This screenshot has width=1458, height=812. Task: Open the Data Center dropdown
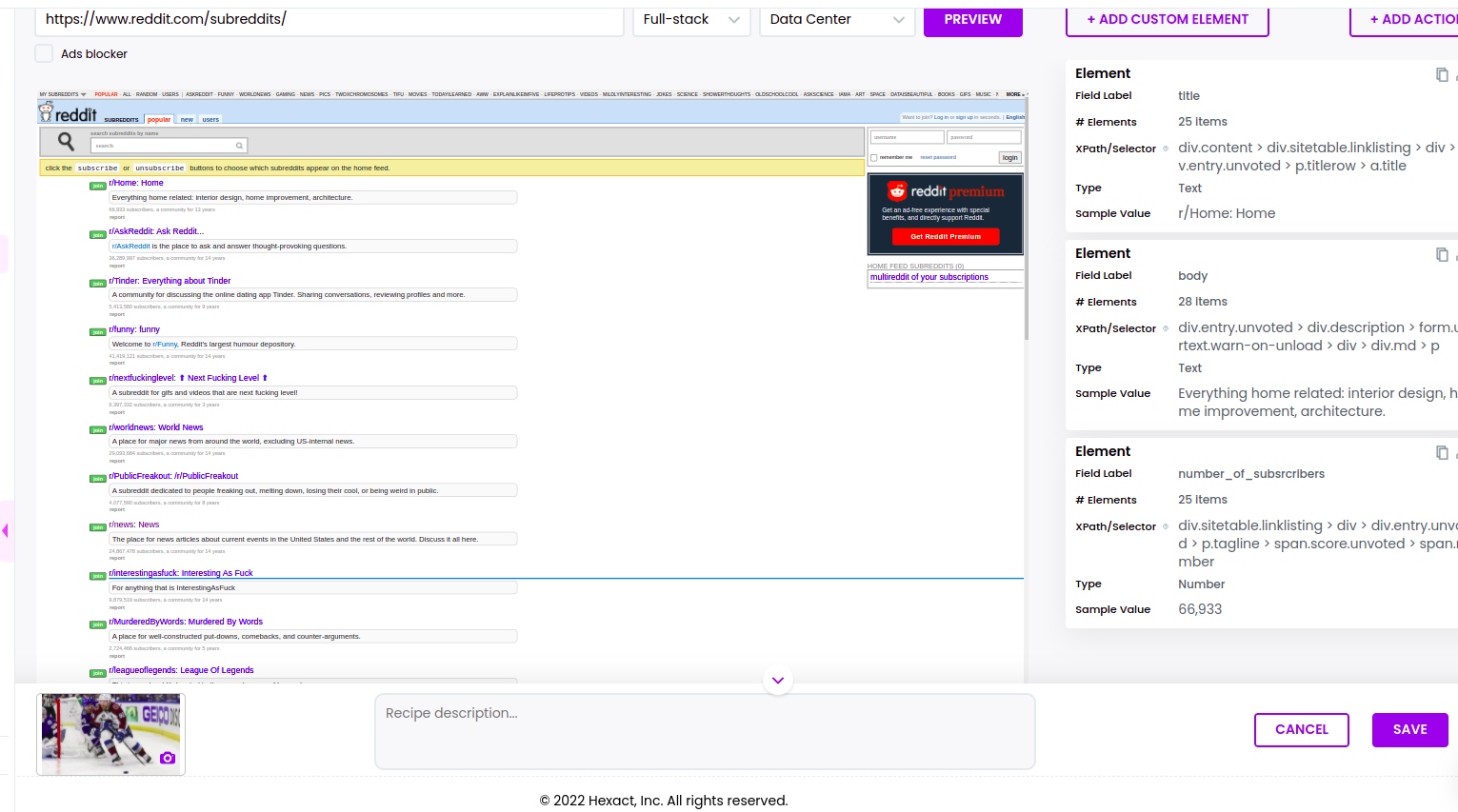point(836,20)
